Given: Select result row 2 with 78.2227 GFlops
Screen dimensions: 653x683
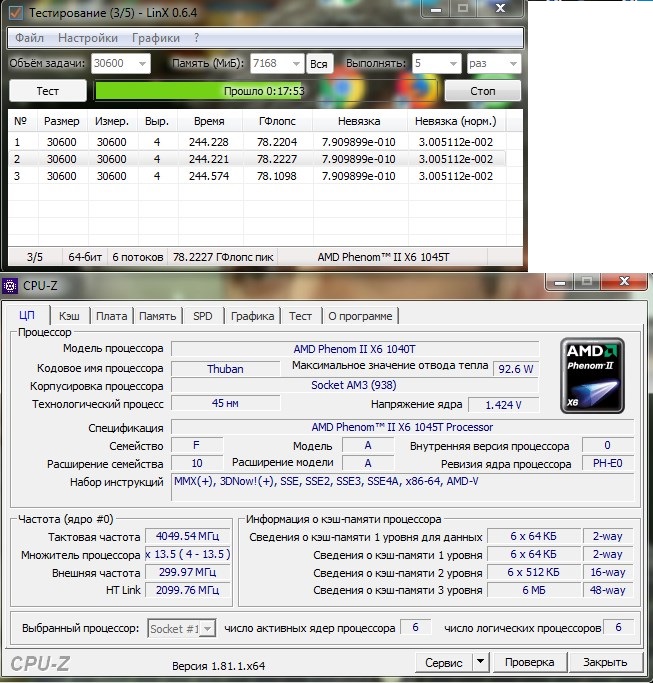Looking at the screenshot, I should click(x=257, y=159).
